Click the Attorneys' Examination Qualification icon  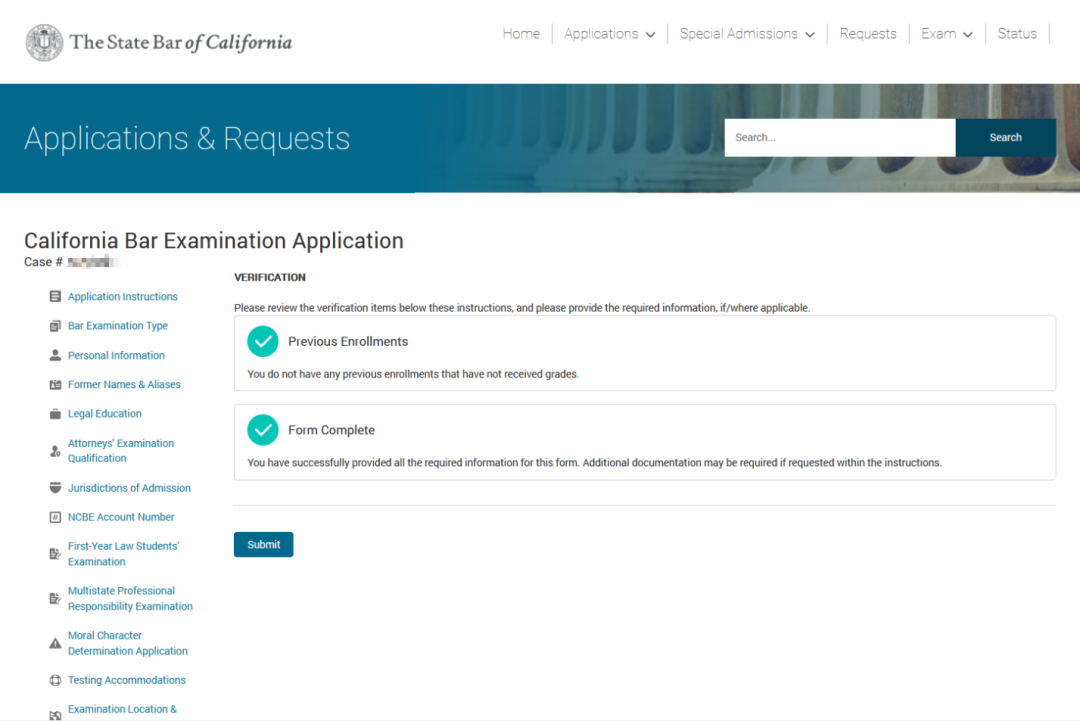(x=55, y=451)
